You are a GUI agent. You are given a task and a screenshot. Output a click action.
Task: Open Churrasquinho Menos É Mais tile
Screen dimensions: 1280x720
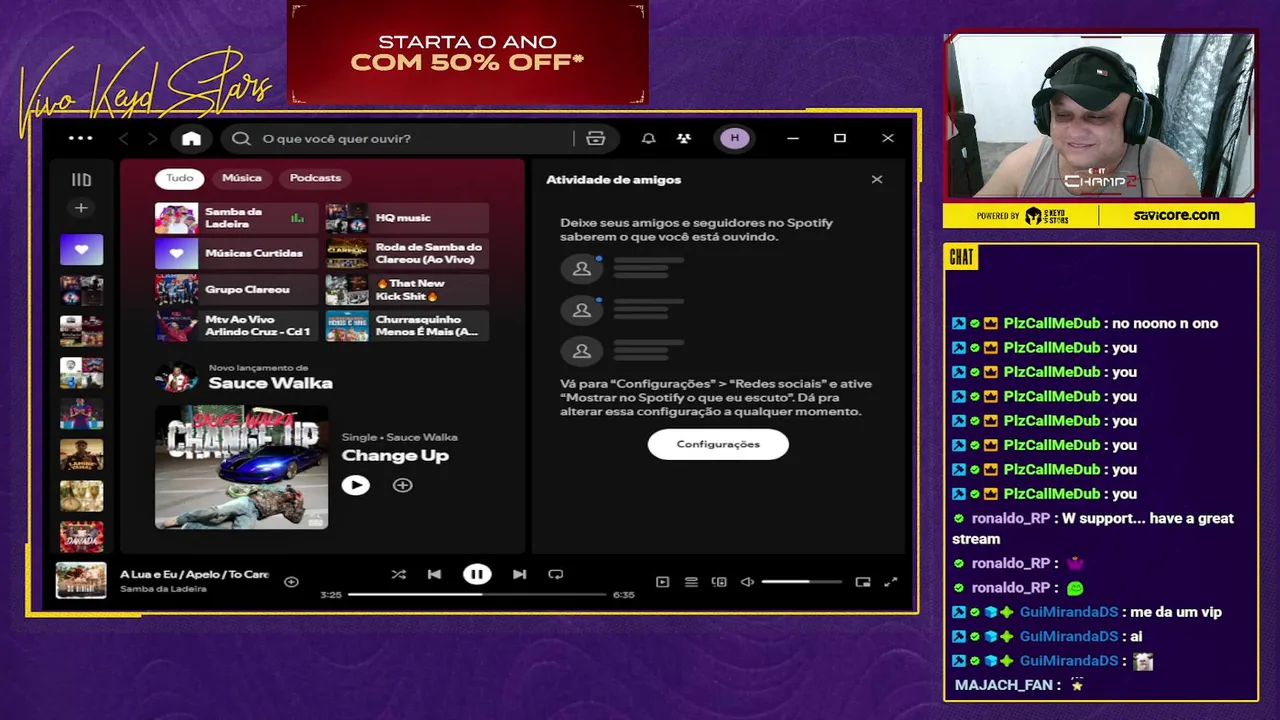pos(407,326)
